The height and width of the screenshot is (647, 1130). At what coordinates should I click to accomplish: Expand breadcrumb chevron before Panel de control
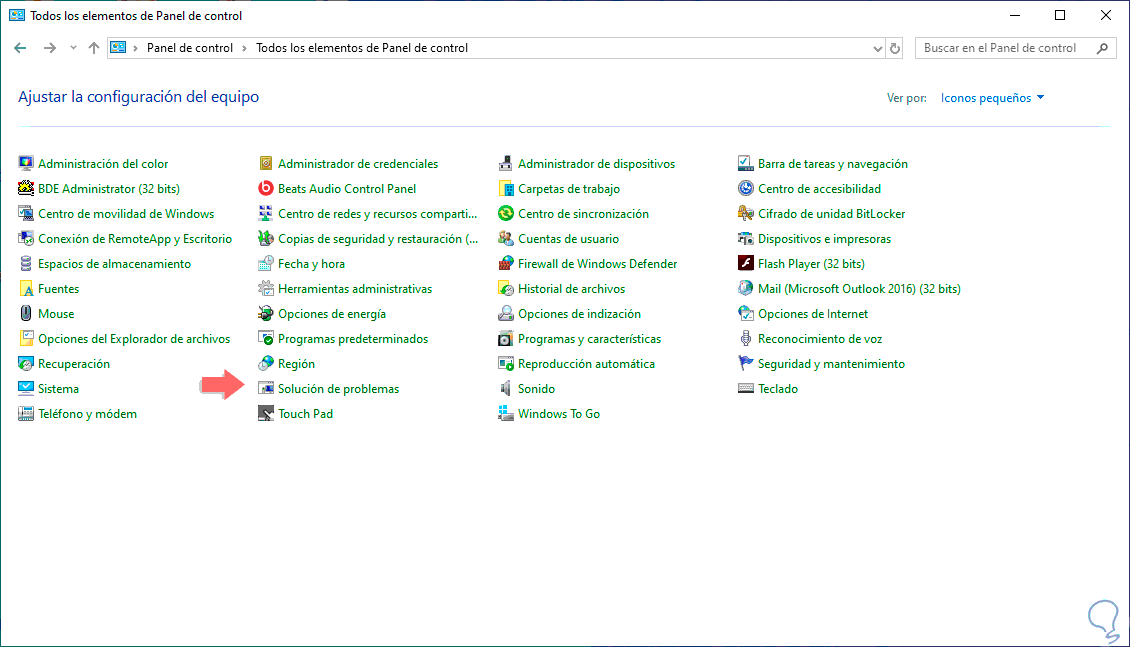point(135,48)
